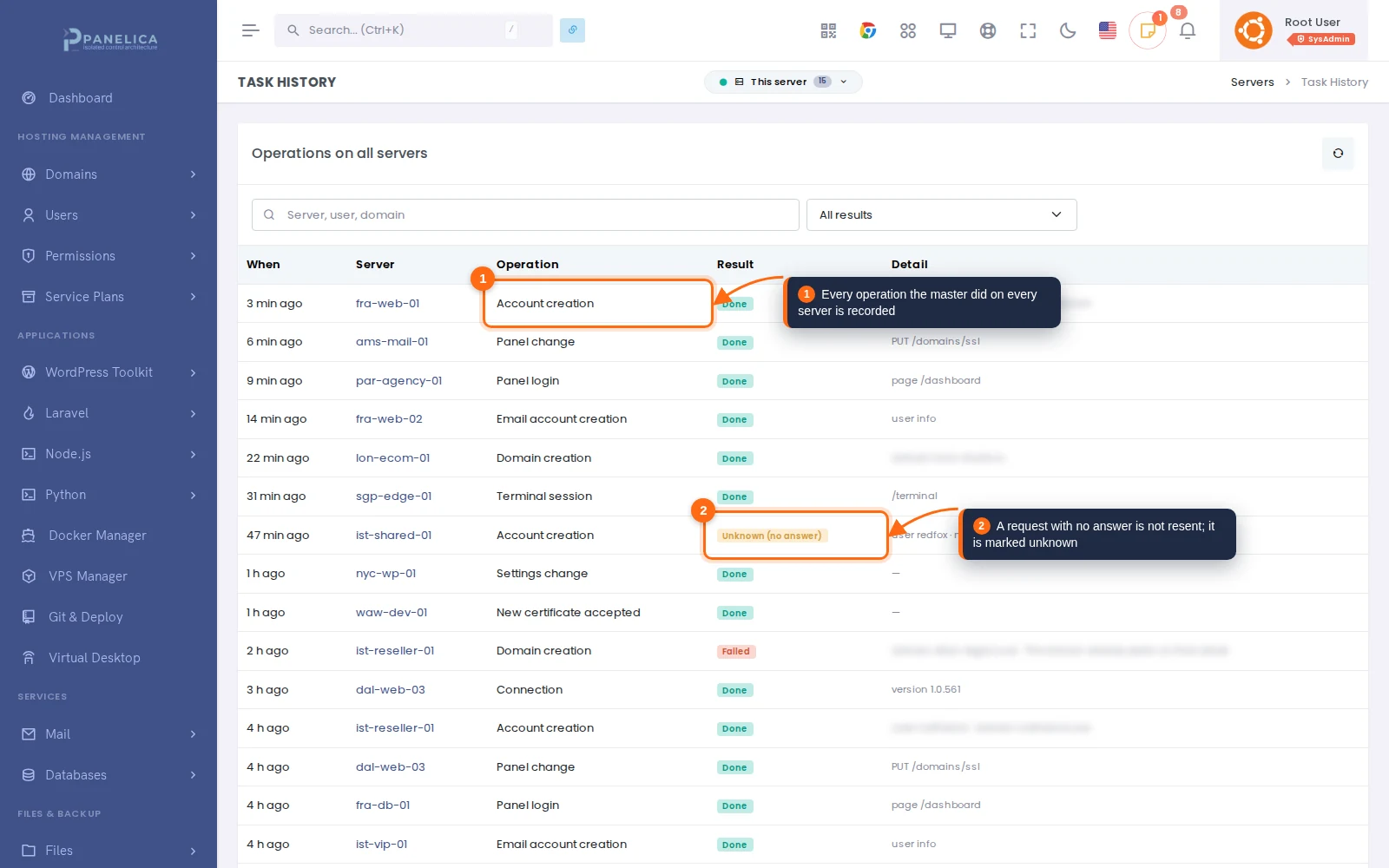Screen dimensions: 1389x868
Task: Expand Mail submenu
Action: coord(109,734)
